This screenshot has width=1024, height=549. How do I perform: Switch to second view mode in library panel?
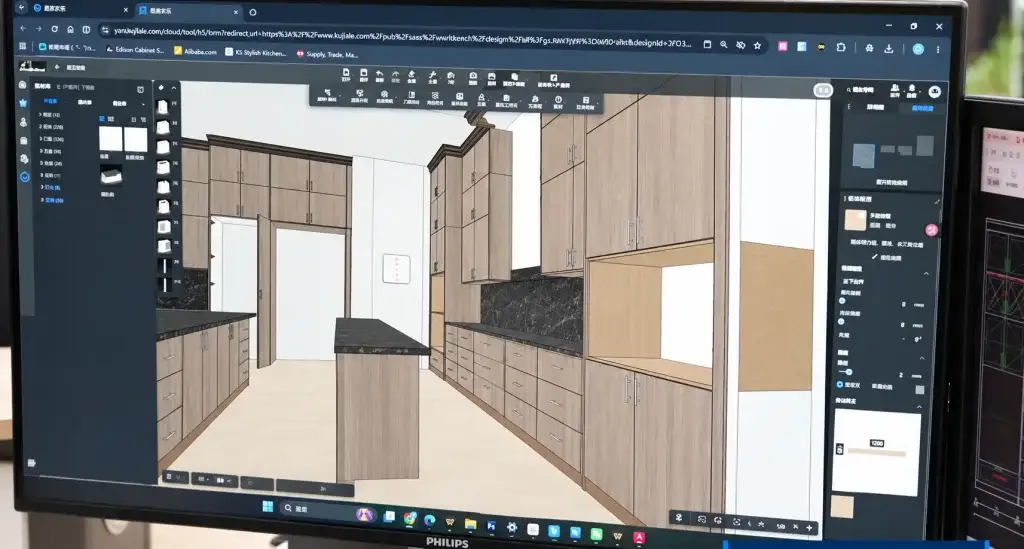pos(110,119)
